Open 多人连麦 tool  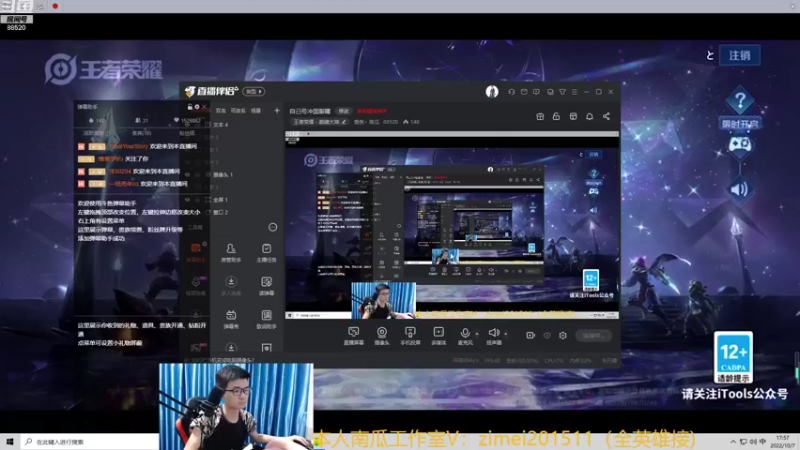point(231,286)
